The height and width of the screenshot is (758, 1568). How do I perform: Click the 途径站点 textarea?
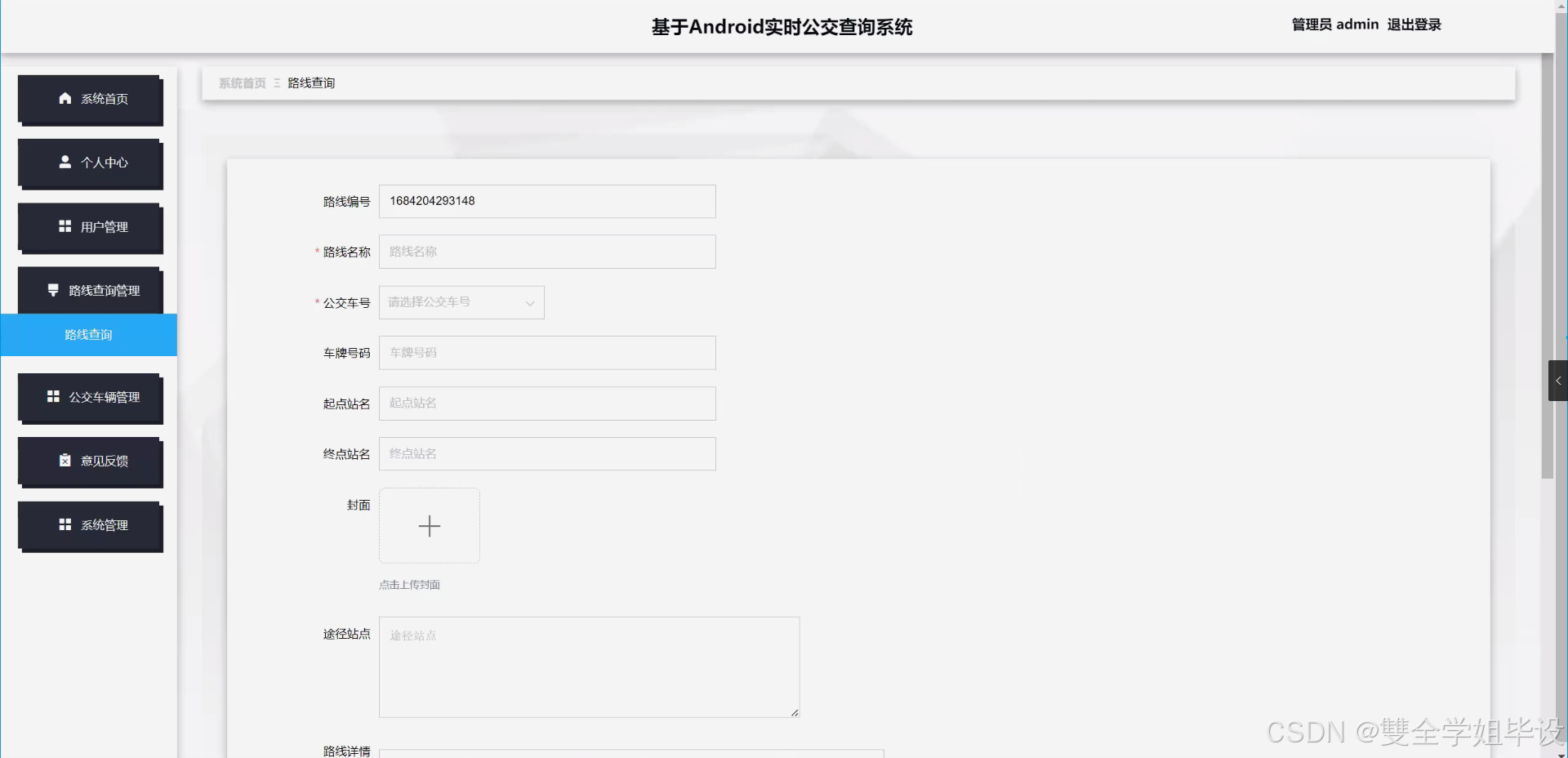(588, 667)
